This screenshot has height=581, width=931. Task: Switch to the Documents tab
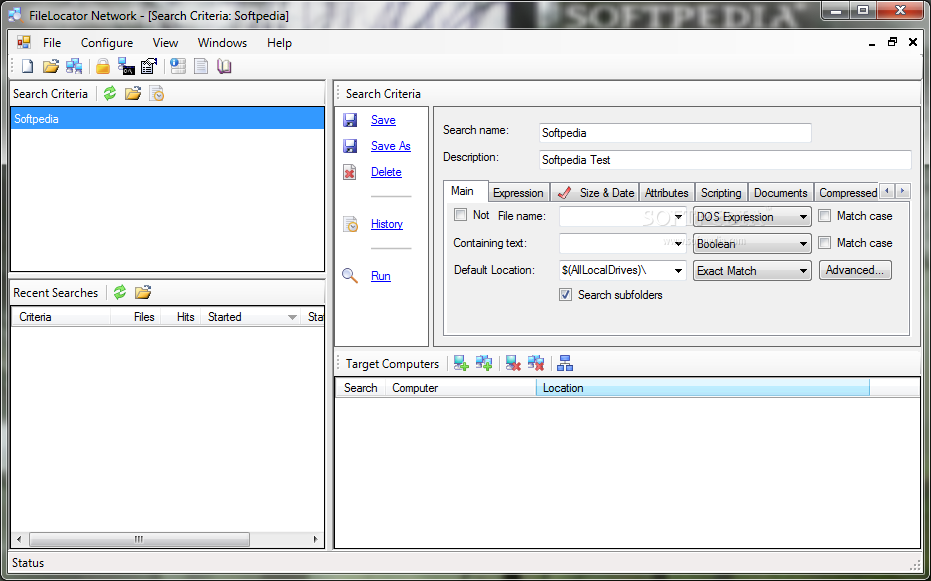(x=780, y=192)
